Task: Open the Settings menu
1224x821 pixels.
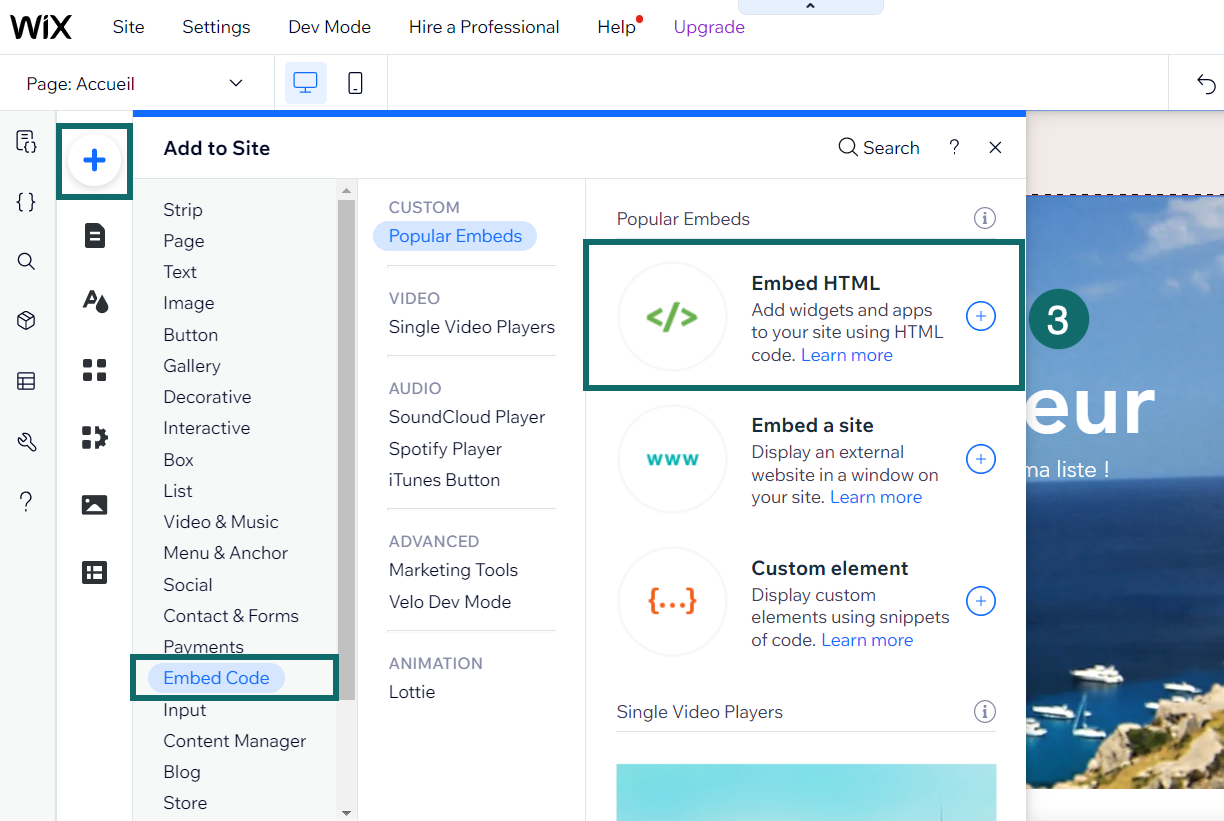Action: pos(216,27)
